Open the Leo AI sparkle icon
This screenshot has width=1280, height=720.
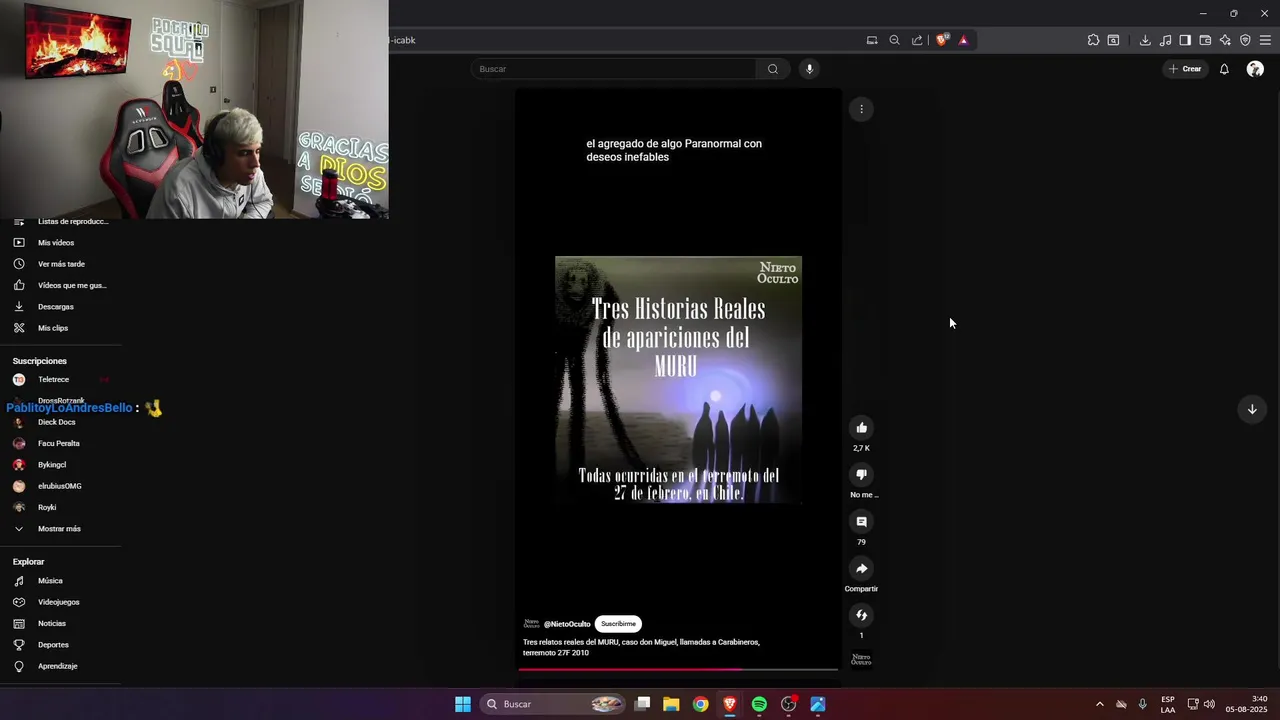(1225, 40)
